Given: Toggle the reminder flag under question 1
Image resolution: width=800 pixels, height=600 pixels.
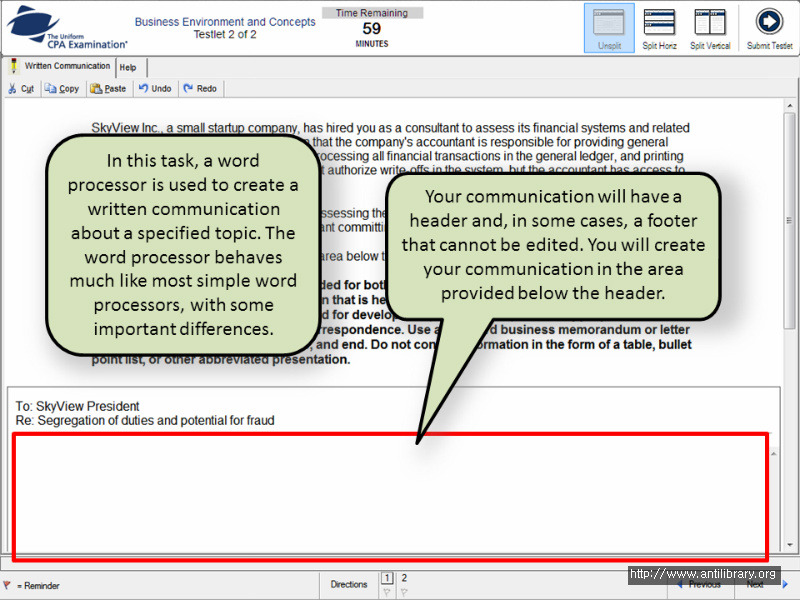Looking at the screenshot, I should tap(388, 590).
